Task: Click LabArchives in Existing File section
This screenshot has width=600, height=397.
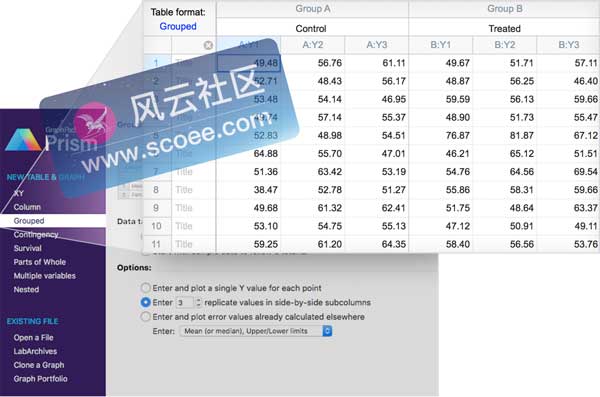Action: click(x=35, y=351)
